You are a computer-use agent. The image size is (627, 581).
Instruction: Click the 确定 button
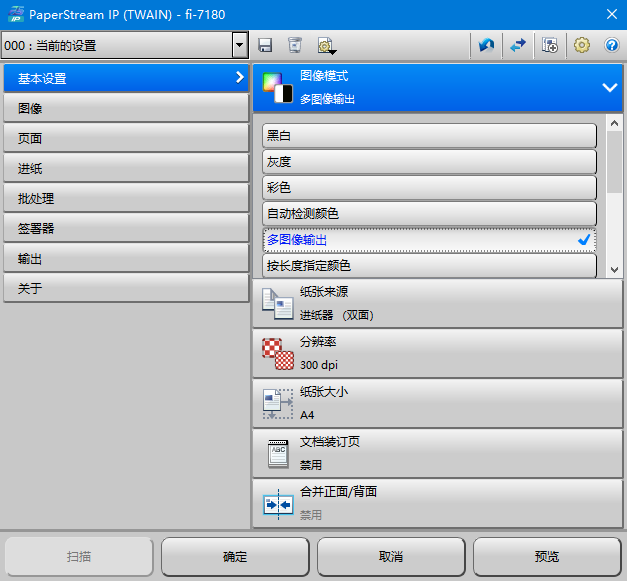click(235, 557)
